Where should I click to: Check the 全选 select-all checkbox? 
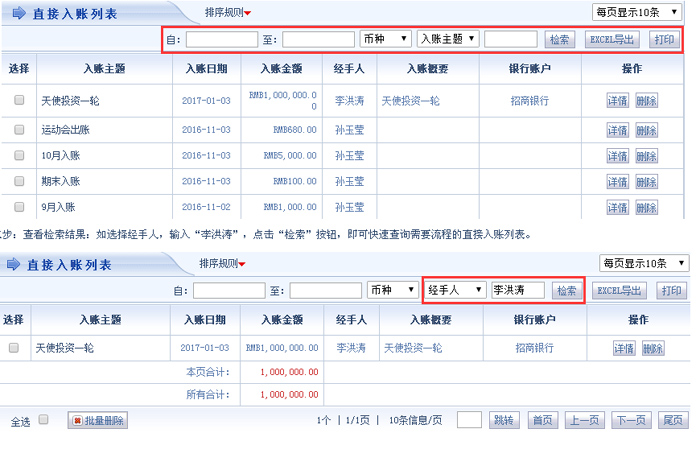(x=43, y=420)
